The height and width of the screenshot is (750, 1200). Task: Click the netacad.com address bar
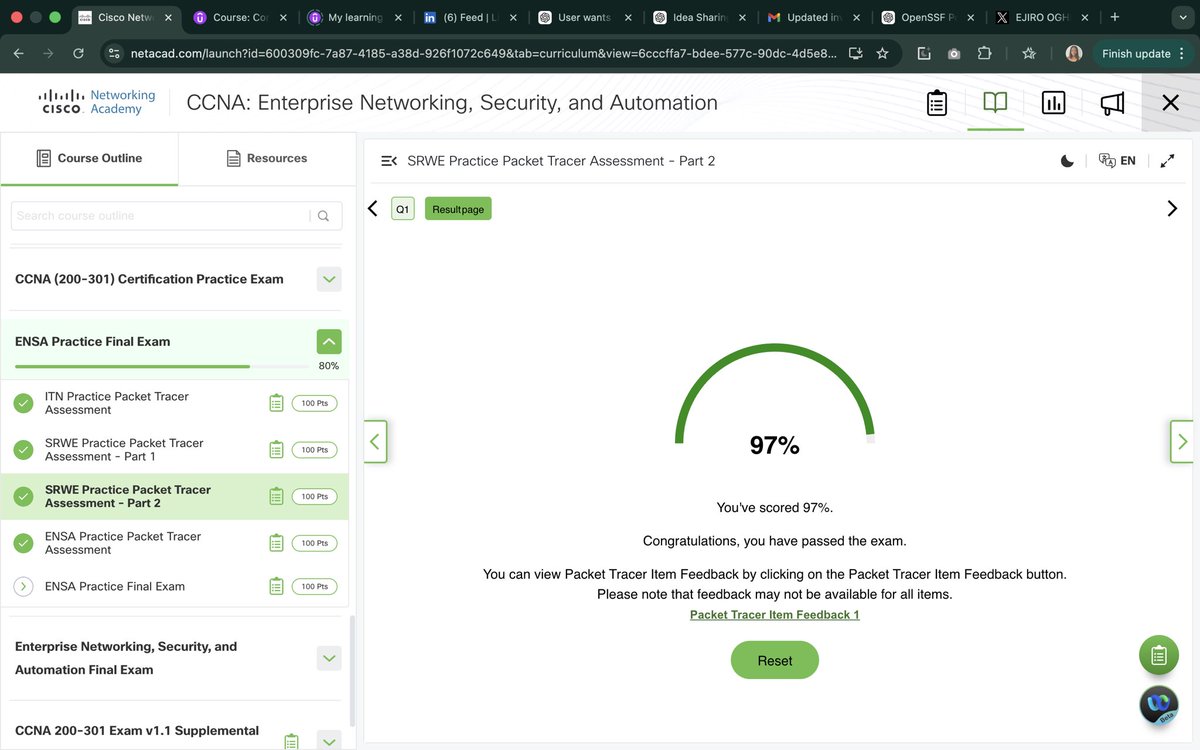point(484,53)
